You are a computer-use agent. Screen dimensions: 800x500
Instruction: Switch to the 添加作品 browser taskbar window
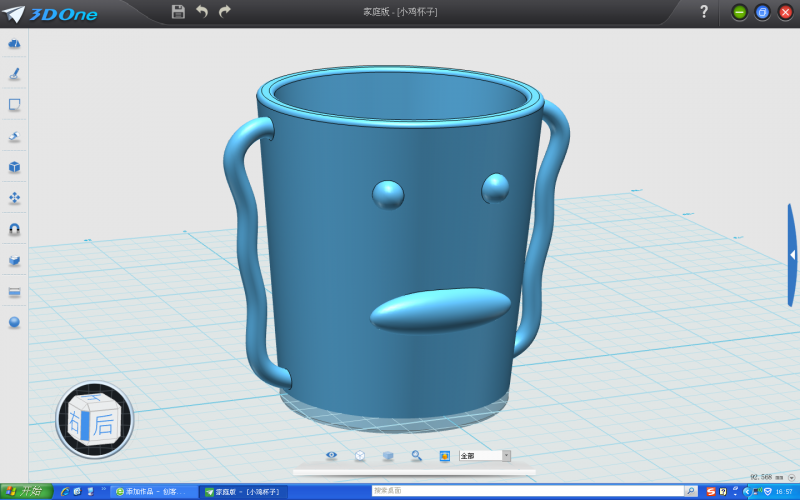[x=154, y=492]
